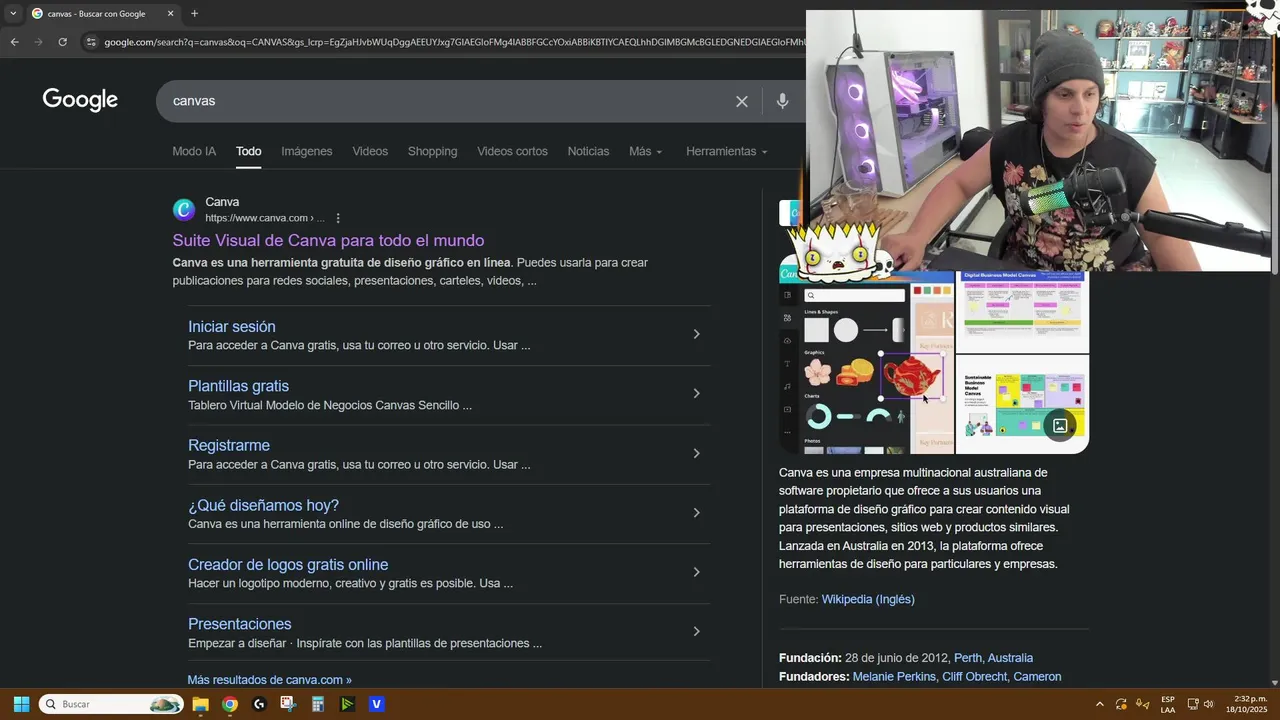Click the sync status tray icon
The width and height of the screenshot is (1280, 720).
coord(1121,704)
